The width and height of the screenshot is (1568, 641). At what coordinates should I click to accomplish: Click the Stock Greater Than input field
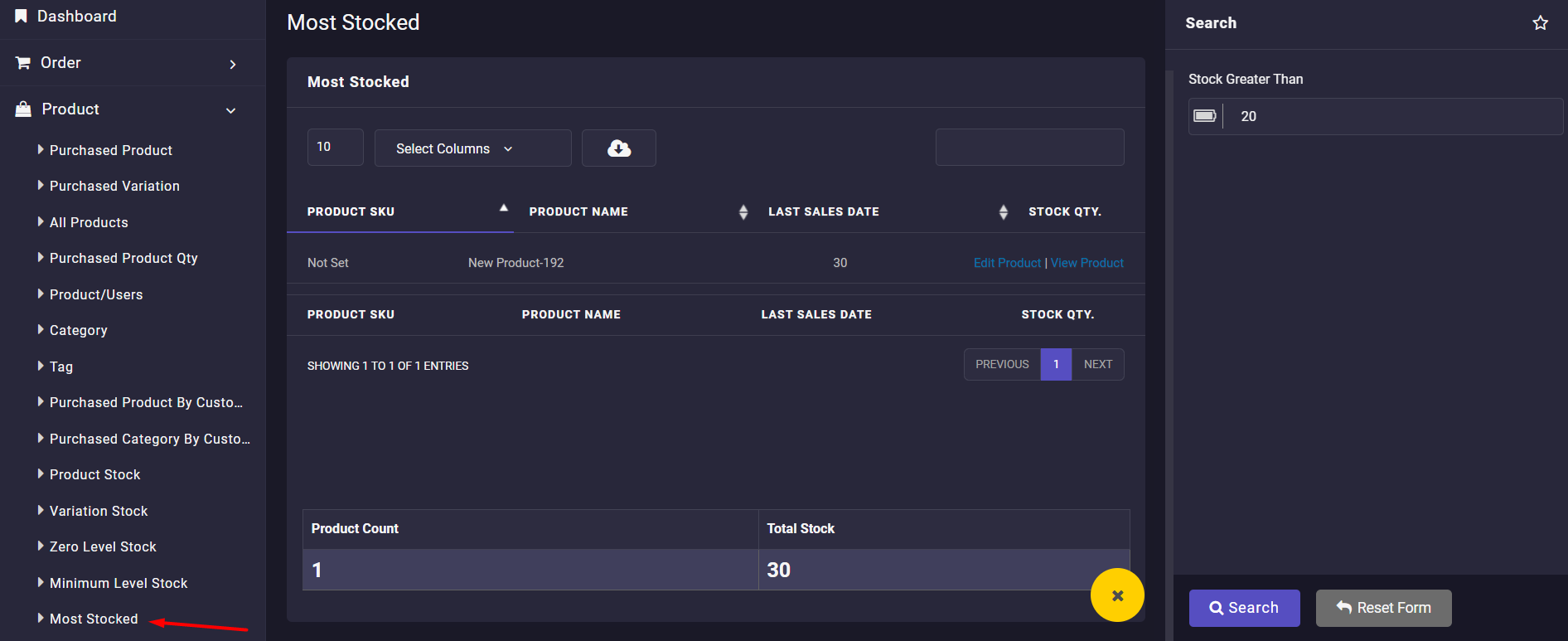point(1392,116)
